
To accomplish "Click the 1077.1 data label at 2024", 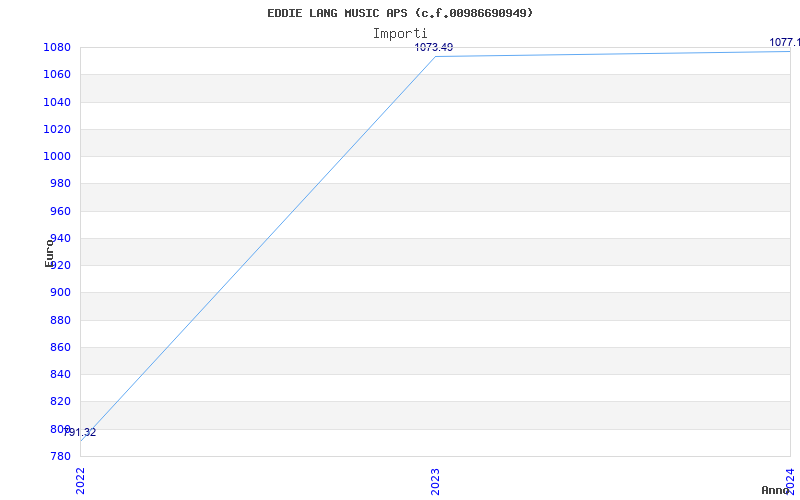I will 784,42.
